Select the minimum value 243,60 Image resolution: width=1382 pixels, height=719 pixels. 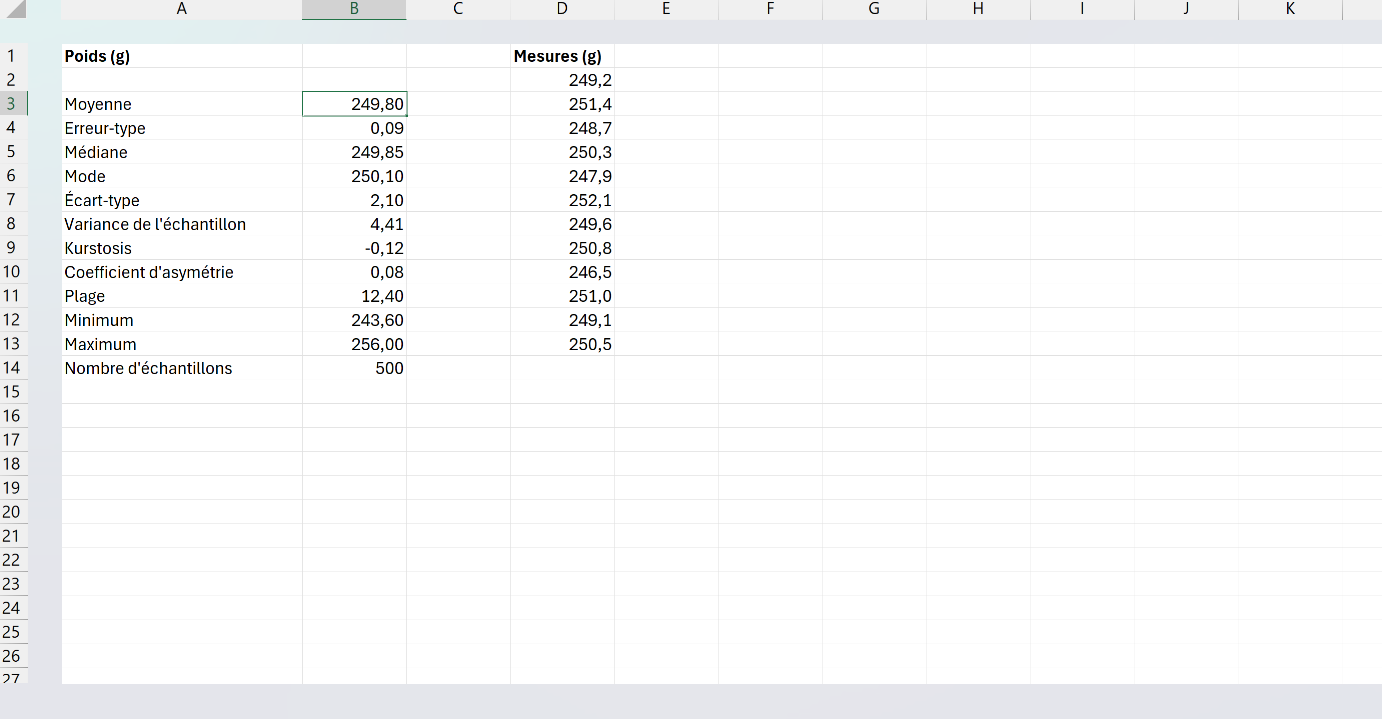tap(354, 320)
